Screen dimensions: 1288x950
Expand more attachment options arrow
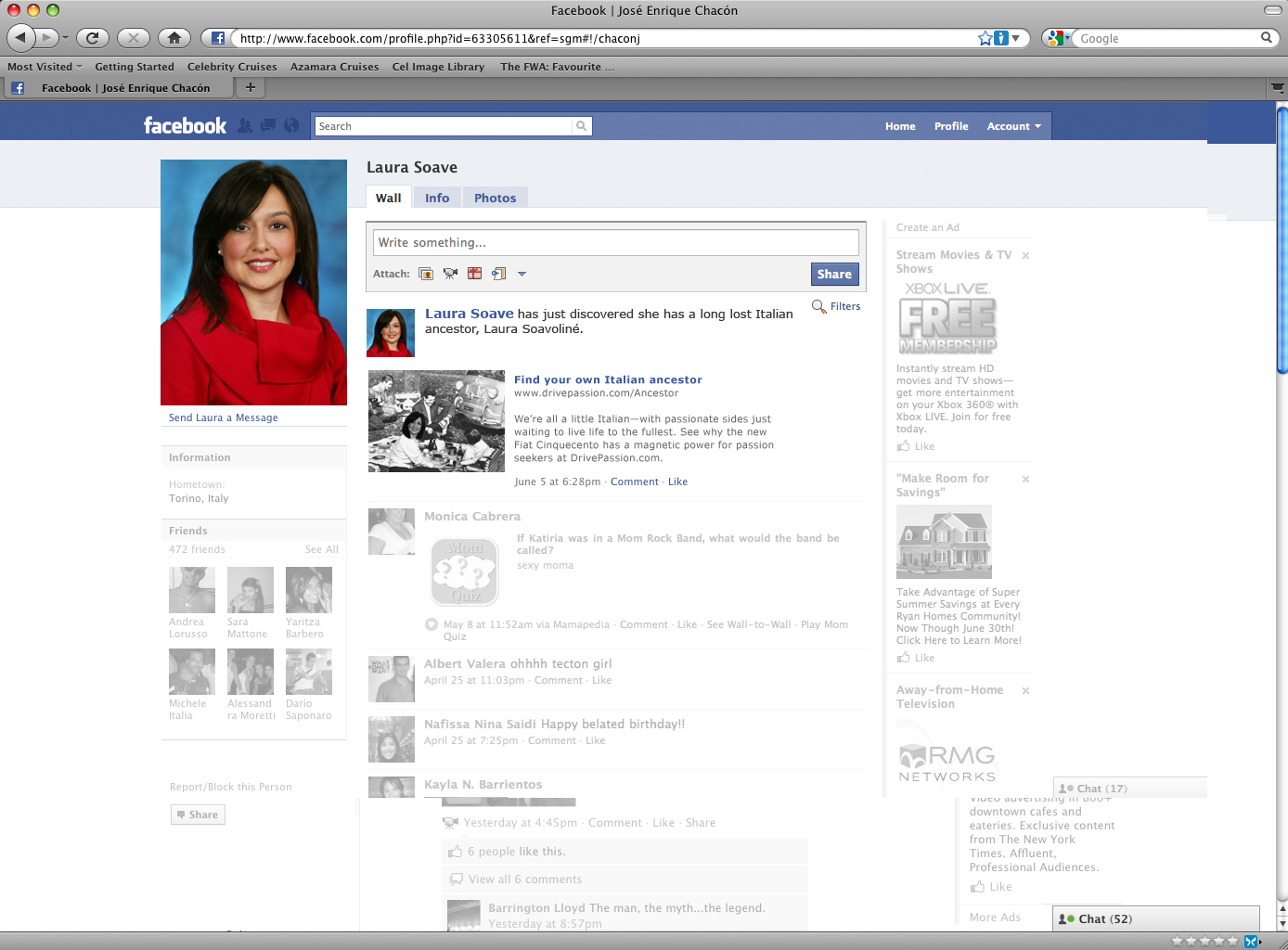(522, 274)
